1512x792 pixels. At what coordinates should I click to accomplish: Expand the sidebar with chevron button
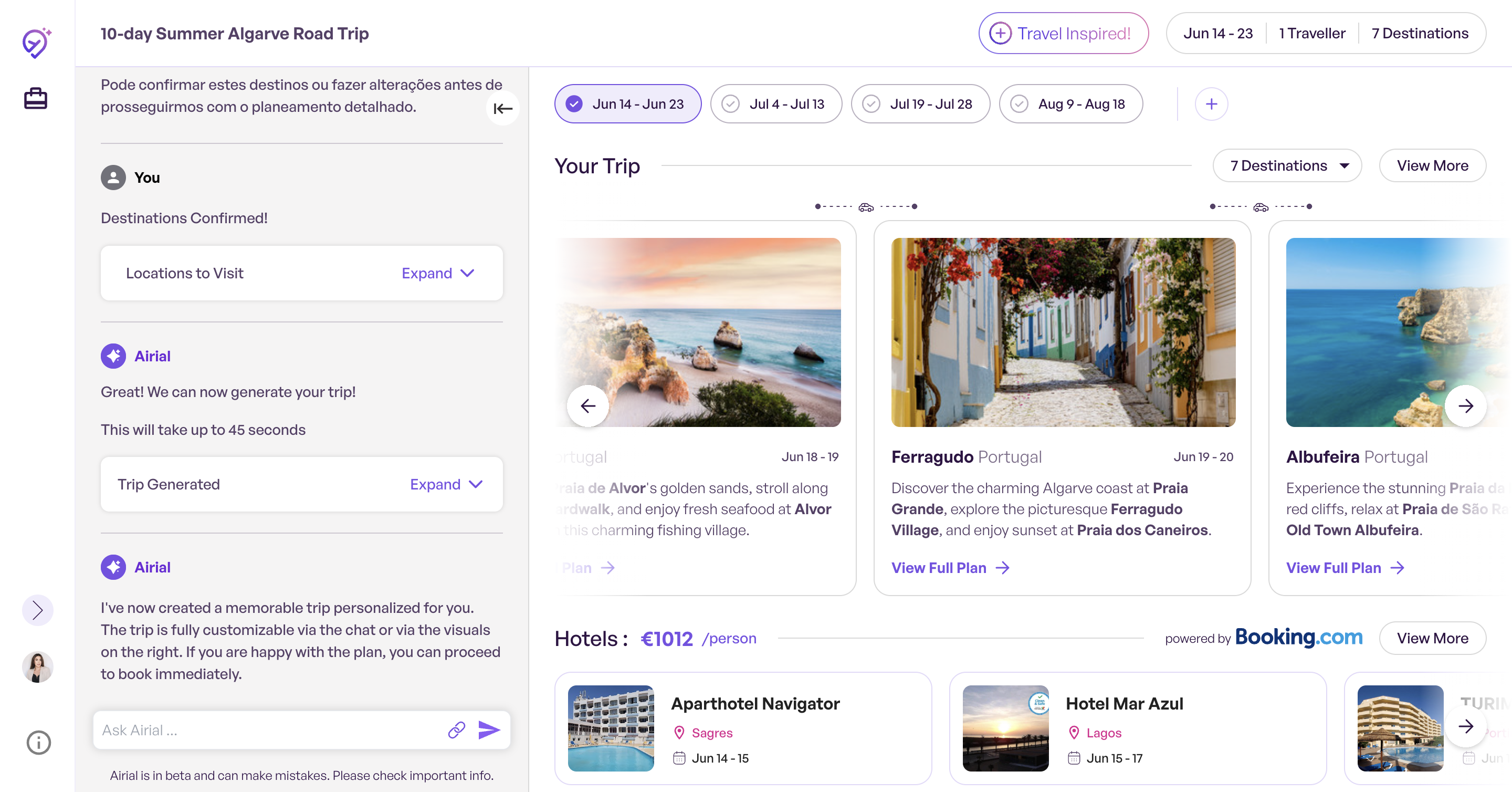tap(38, 610)
